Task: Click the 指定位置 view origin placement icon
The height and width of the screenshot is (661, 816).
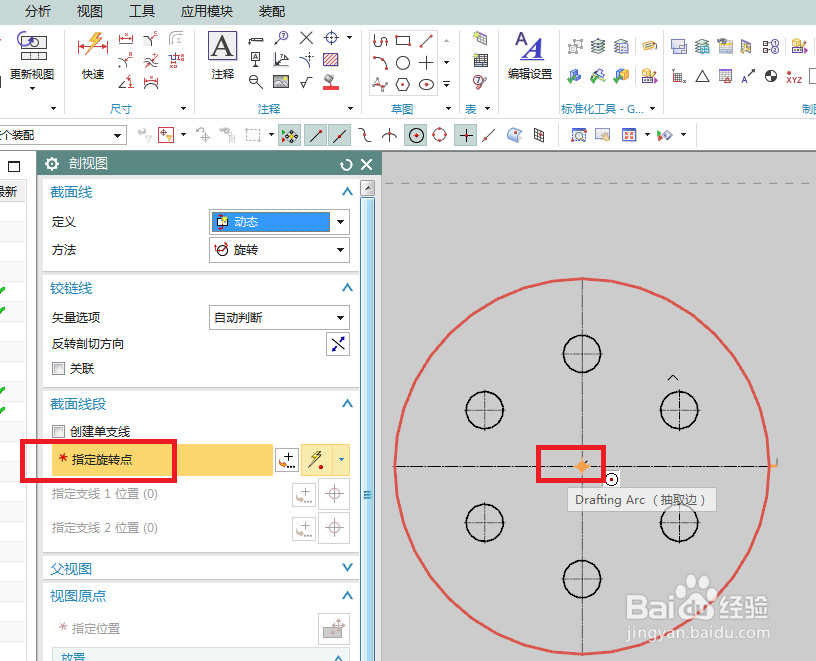Action: tap(334, 629)
